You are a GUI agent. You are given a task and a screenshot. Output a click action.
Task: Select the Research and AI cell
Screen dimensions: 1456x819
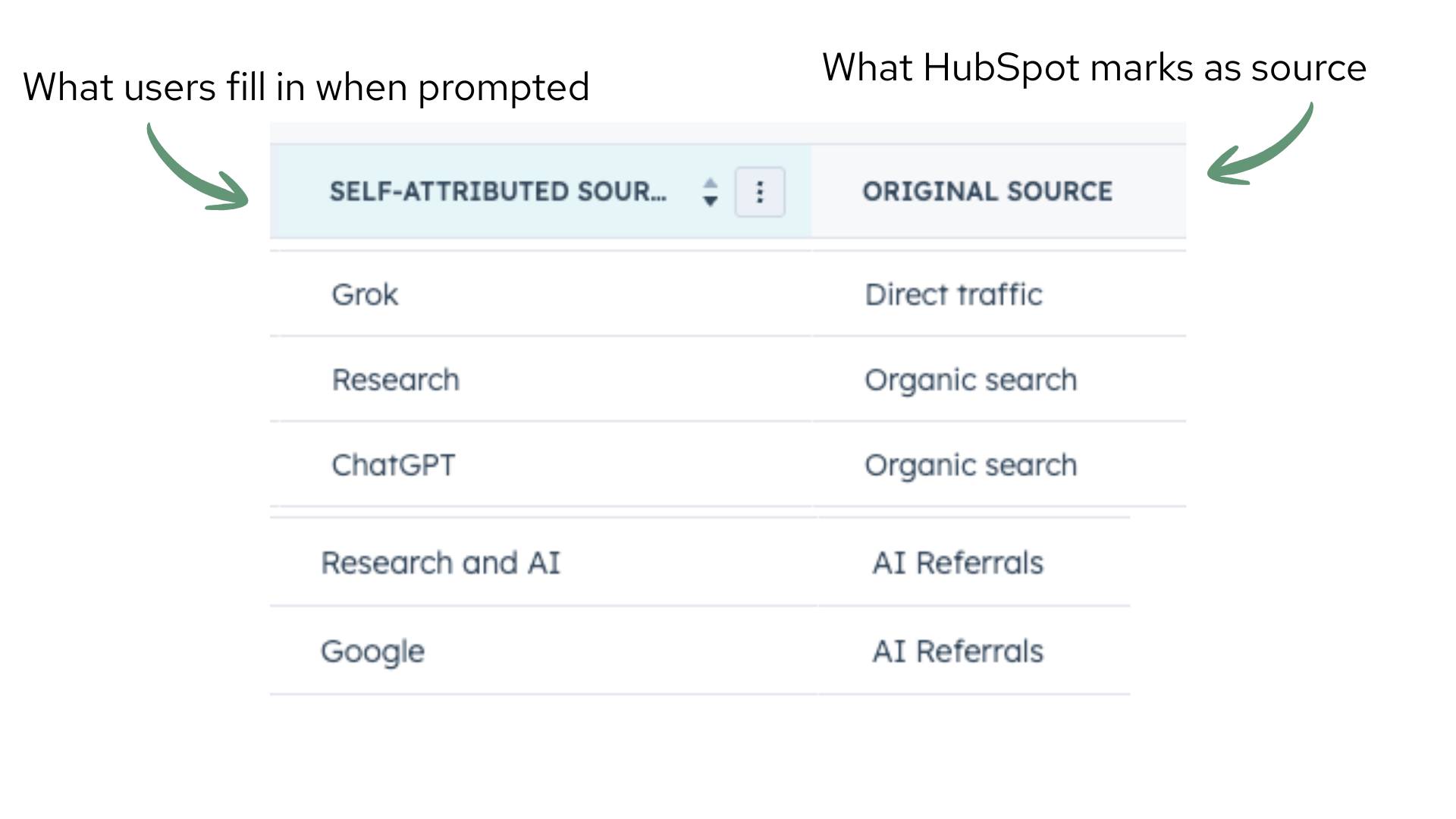pos(440,563)
